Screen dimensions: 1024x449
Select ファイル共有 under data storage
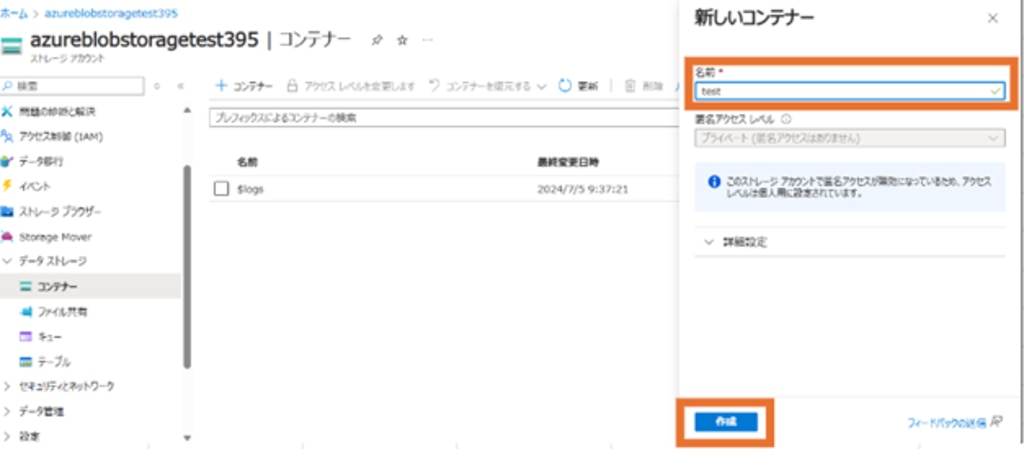point(62,311)
